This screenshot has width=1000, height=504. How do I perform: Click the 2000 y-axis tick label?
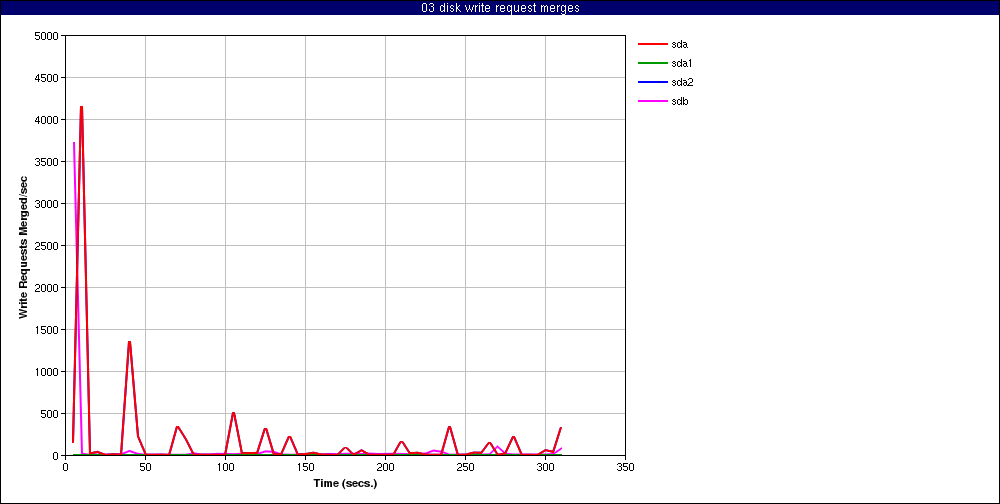(x=47, y=288)
